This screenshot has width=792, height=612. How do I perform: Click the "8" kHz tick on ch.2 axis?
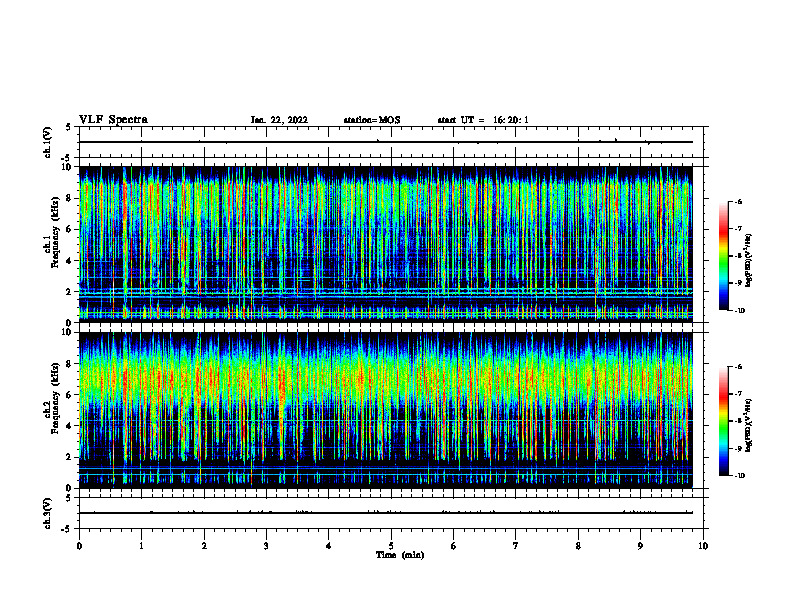tap(69, 364)
